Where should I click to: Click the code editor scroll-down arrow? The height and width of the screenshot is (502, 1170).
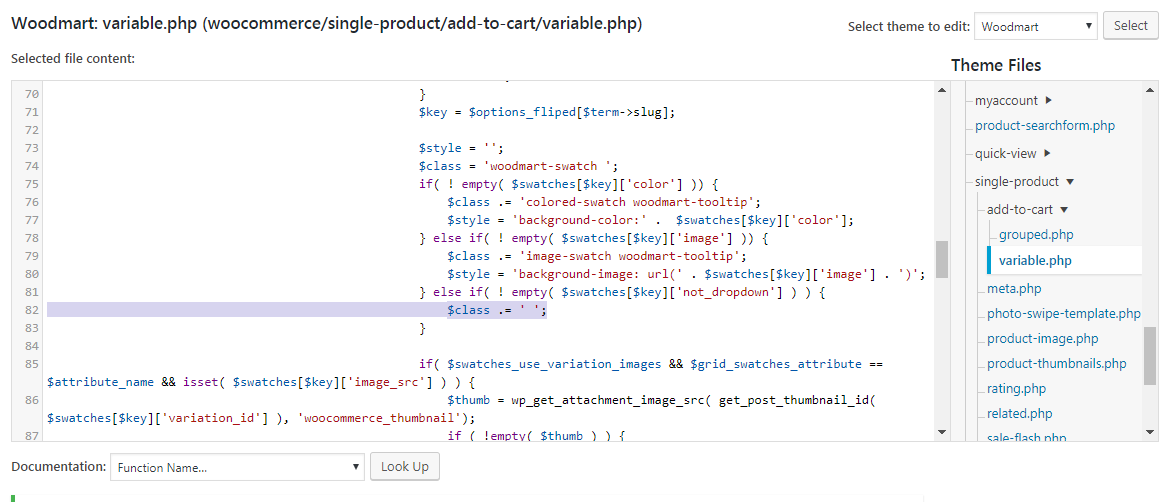(941, 432)
